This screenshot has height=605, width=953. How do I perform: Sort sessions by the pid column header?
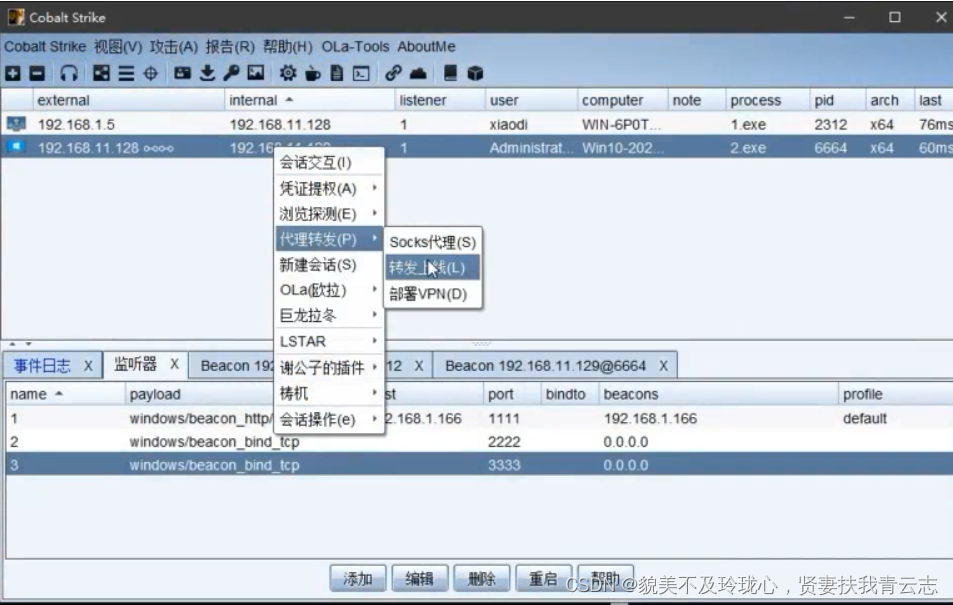[837, 100]
